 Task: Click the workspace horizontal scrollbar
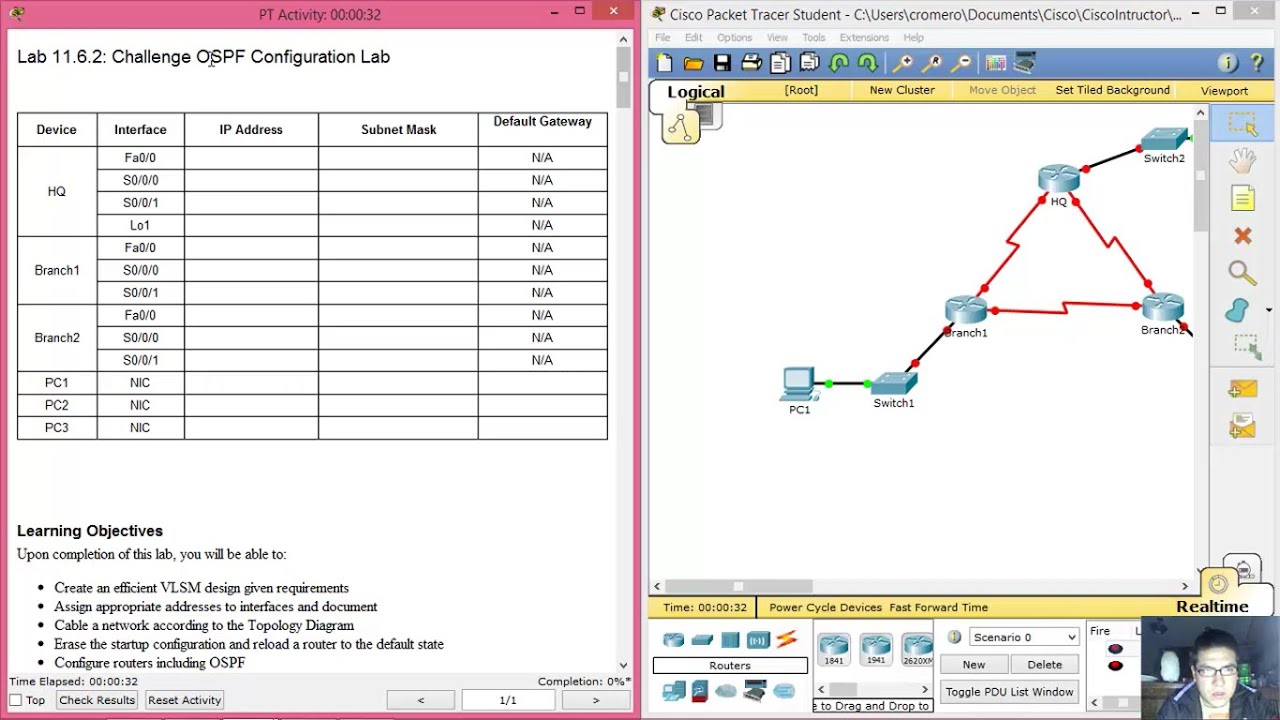click(920, 586)
